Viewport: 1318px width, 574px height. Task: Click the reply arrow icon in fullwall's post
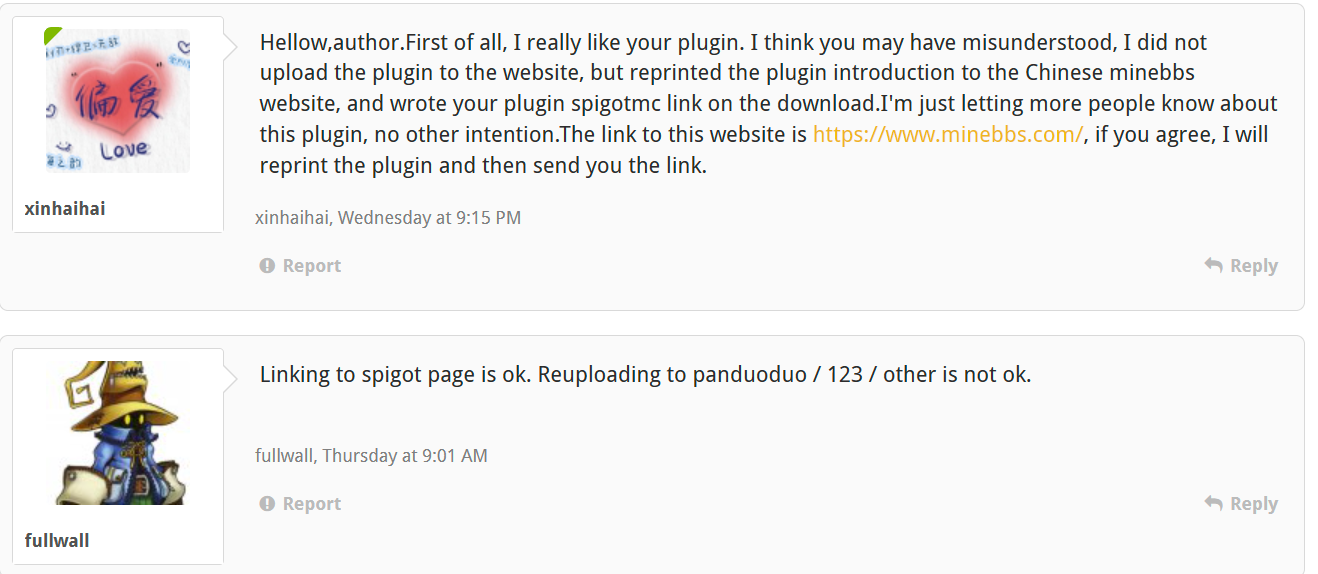(x=1213, y=503)
